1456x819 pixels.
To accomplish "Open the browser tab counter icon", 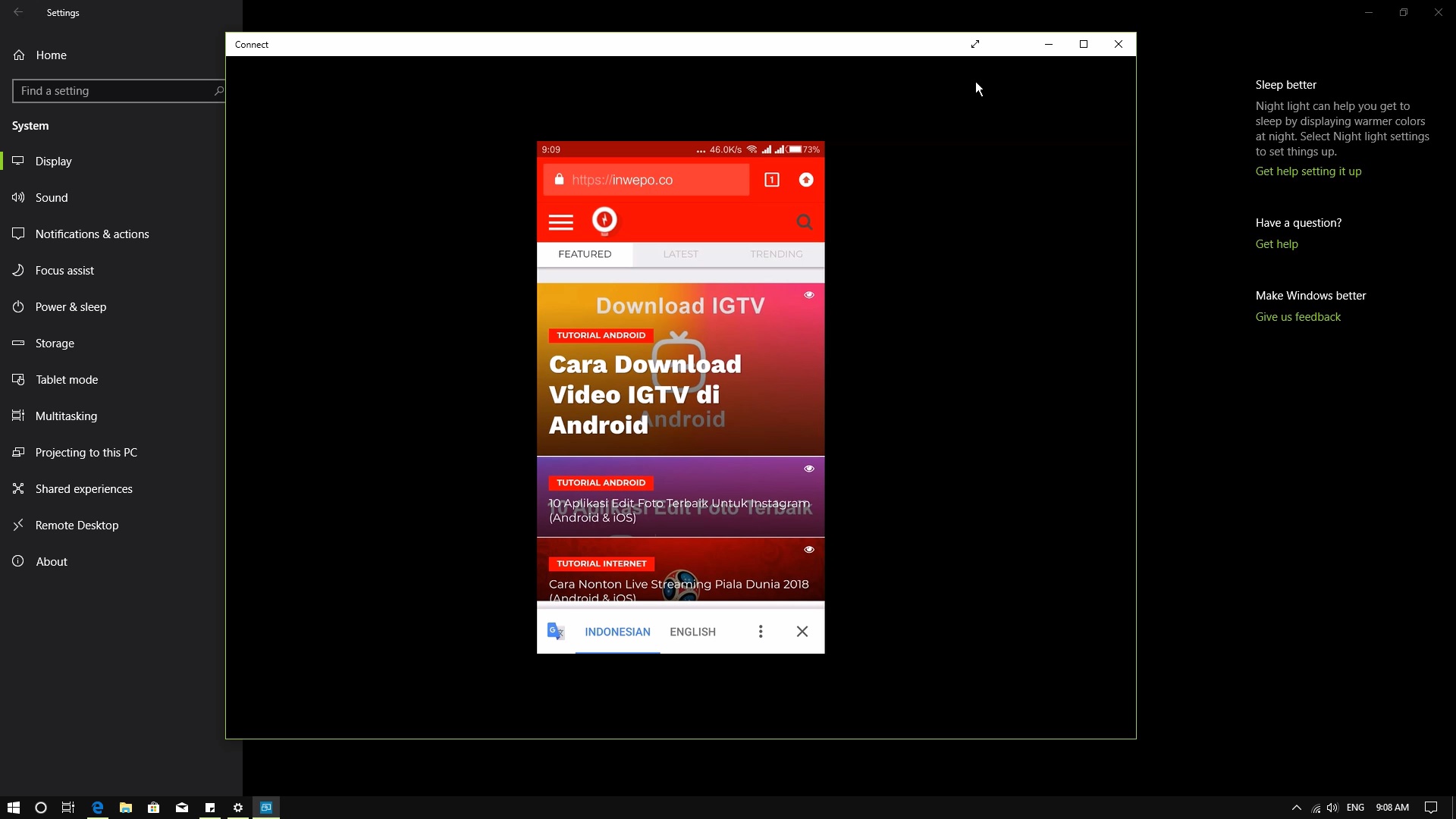I will [771, 180].
